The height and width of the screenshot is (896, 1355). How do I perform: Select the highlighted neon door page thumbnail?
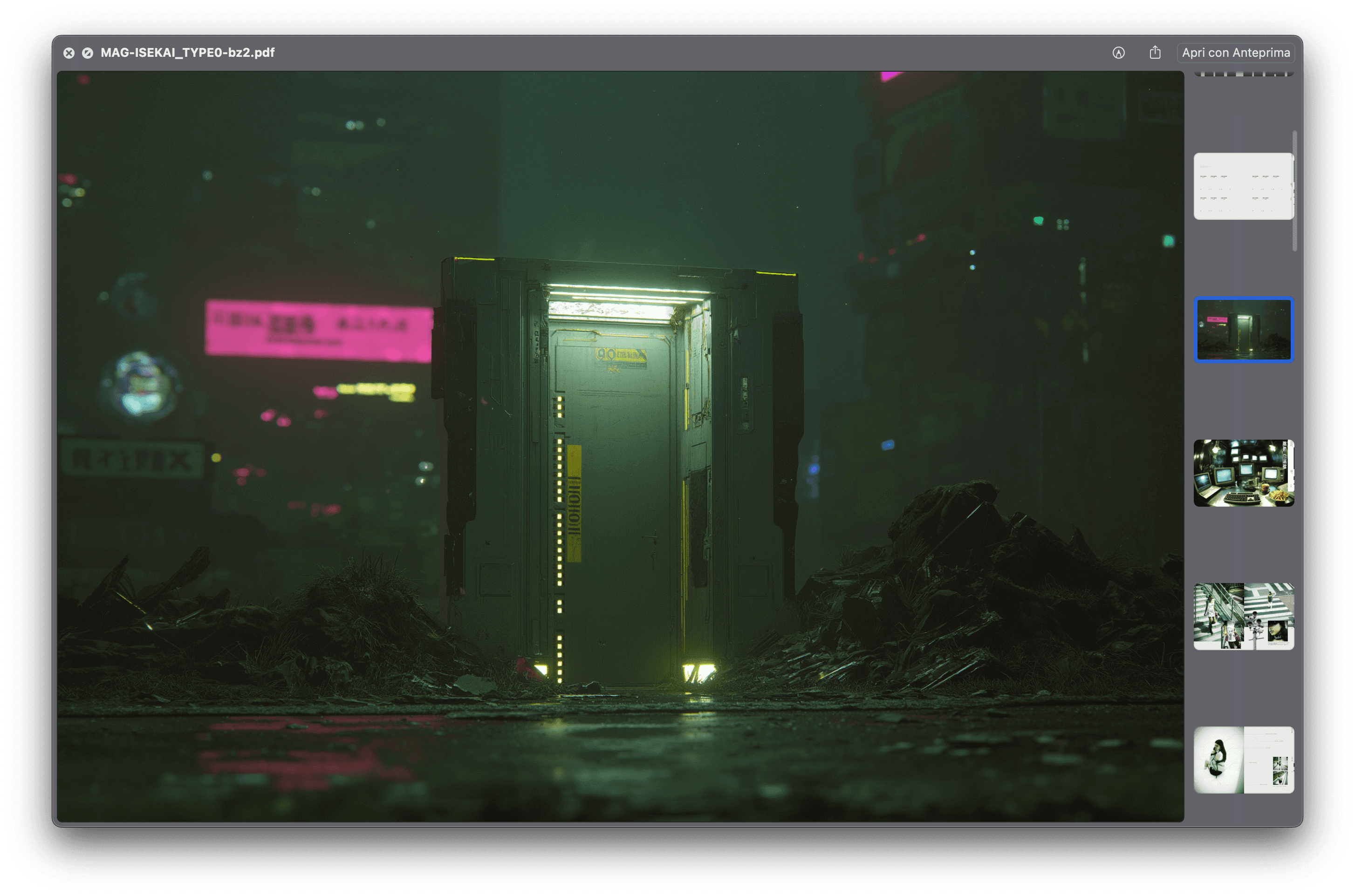pyautogui.click(x=1243, y=329)
